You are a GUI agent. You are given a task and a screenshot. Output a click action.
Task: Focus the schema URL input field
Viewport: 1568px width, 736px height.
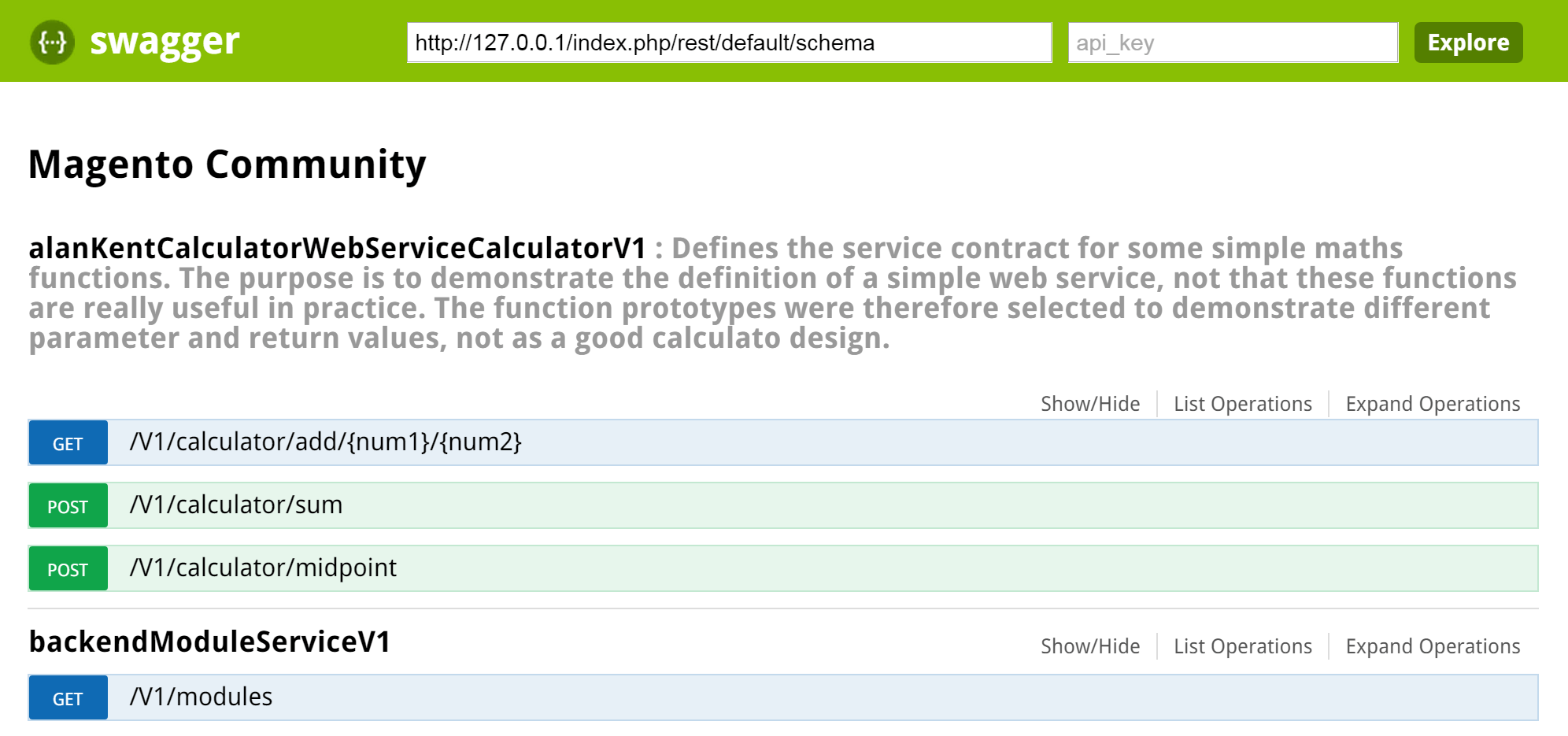pos(729,43)
